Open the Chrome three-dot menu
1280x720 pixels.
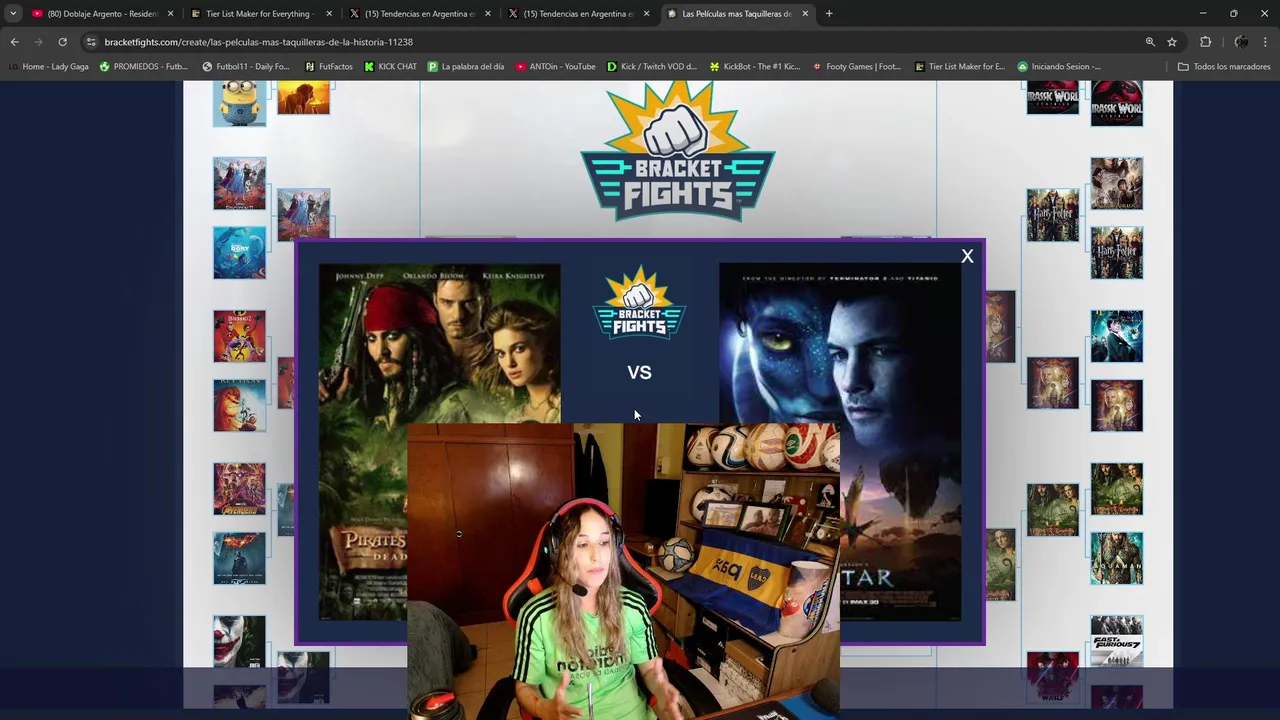click(x=1266, y=42)
